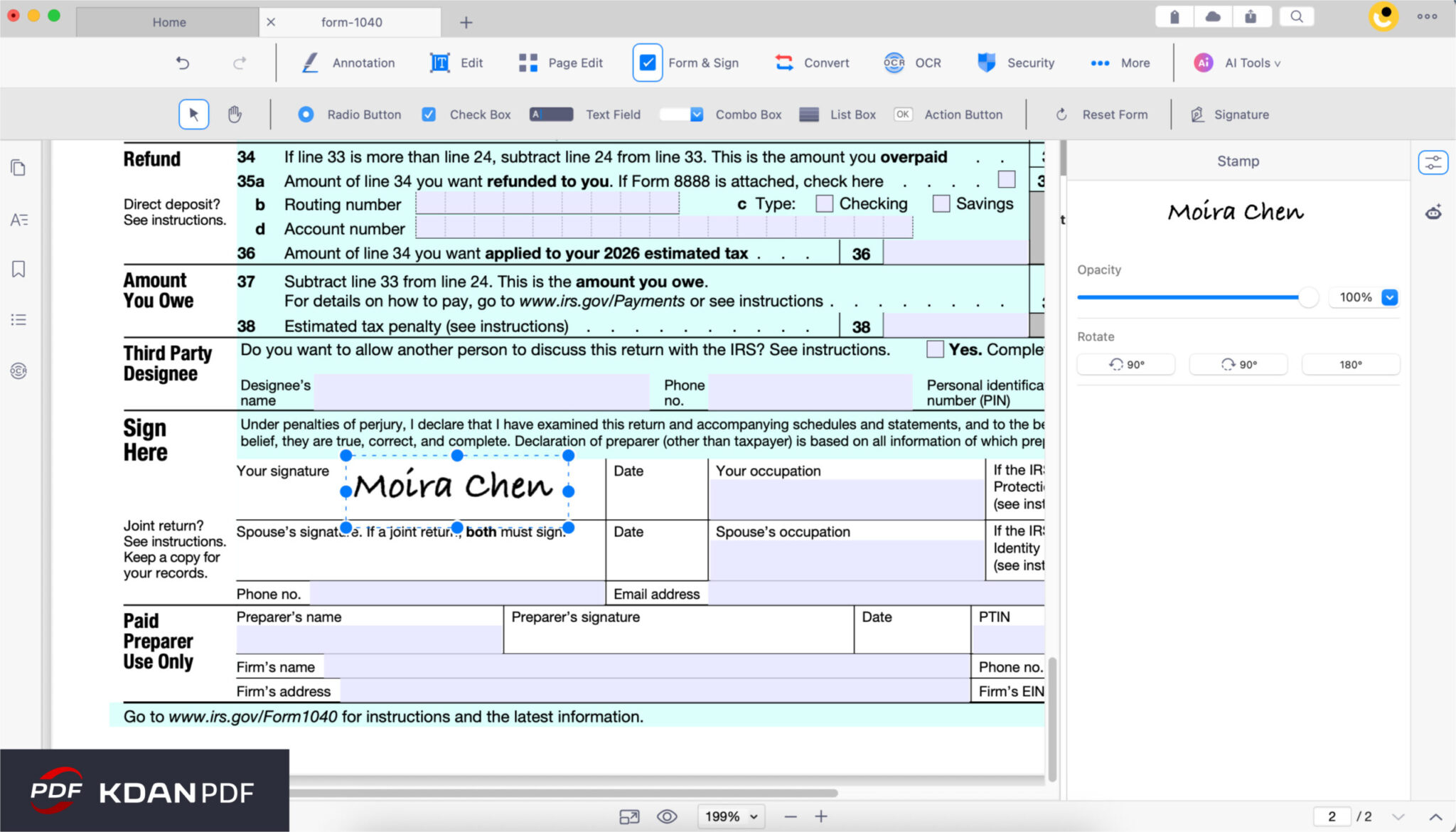Open the page thumbnails sidebar panel
This screenshot has width=1456, height=832.
pos(18,168)
